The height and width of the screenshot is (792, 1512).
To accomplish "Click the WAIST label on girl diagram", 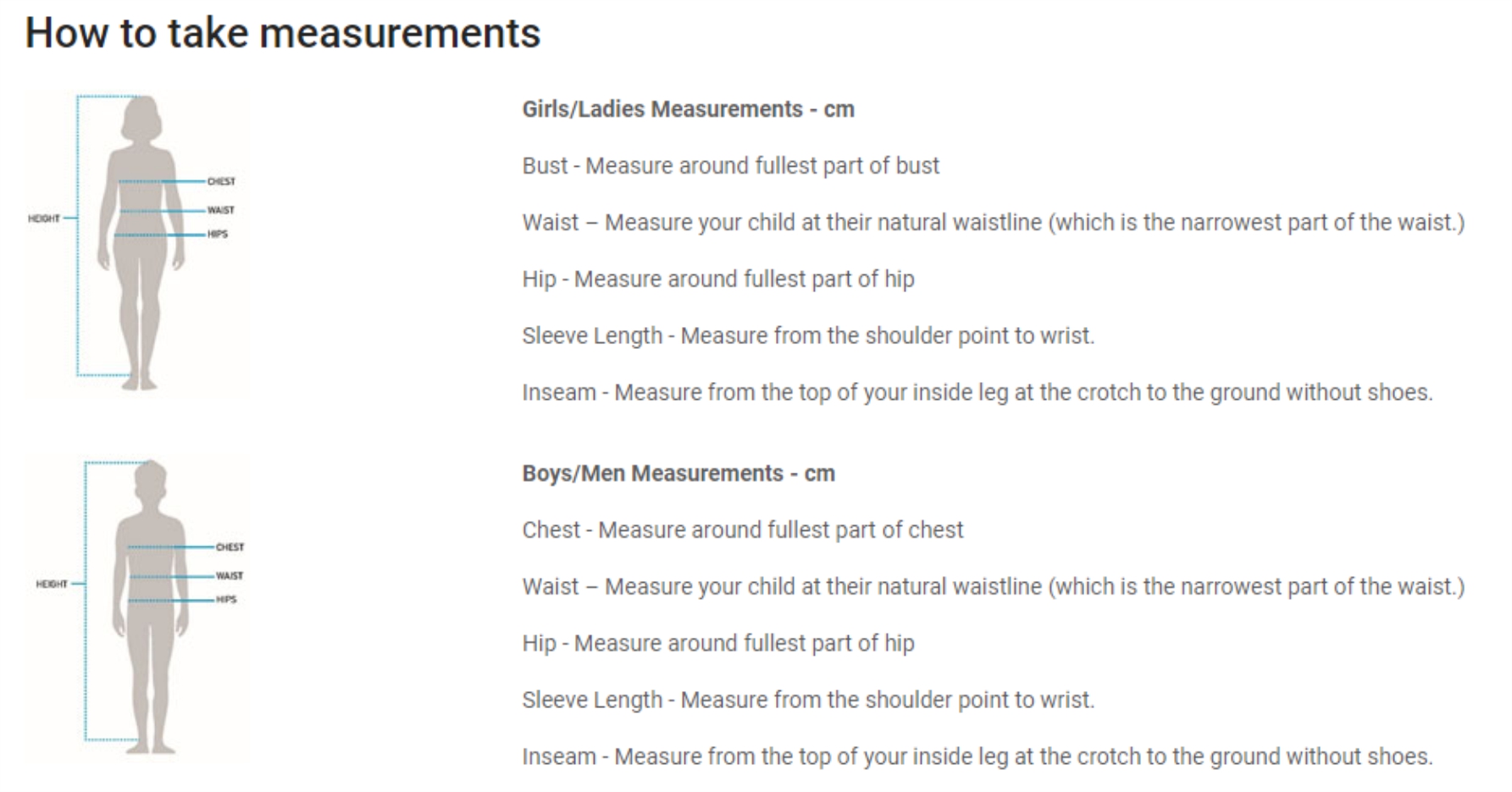I will 220,210.
